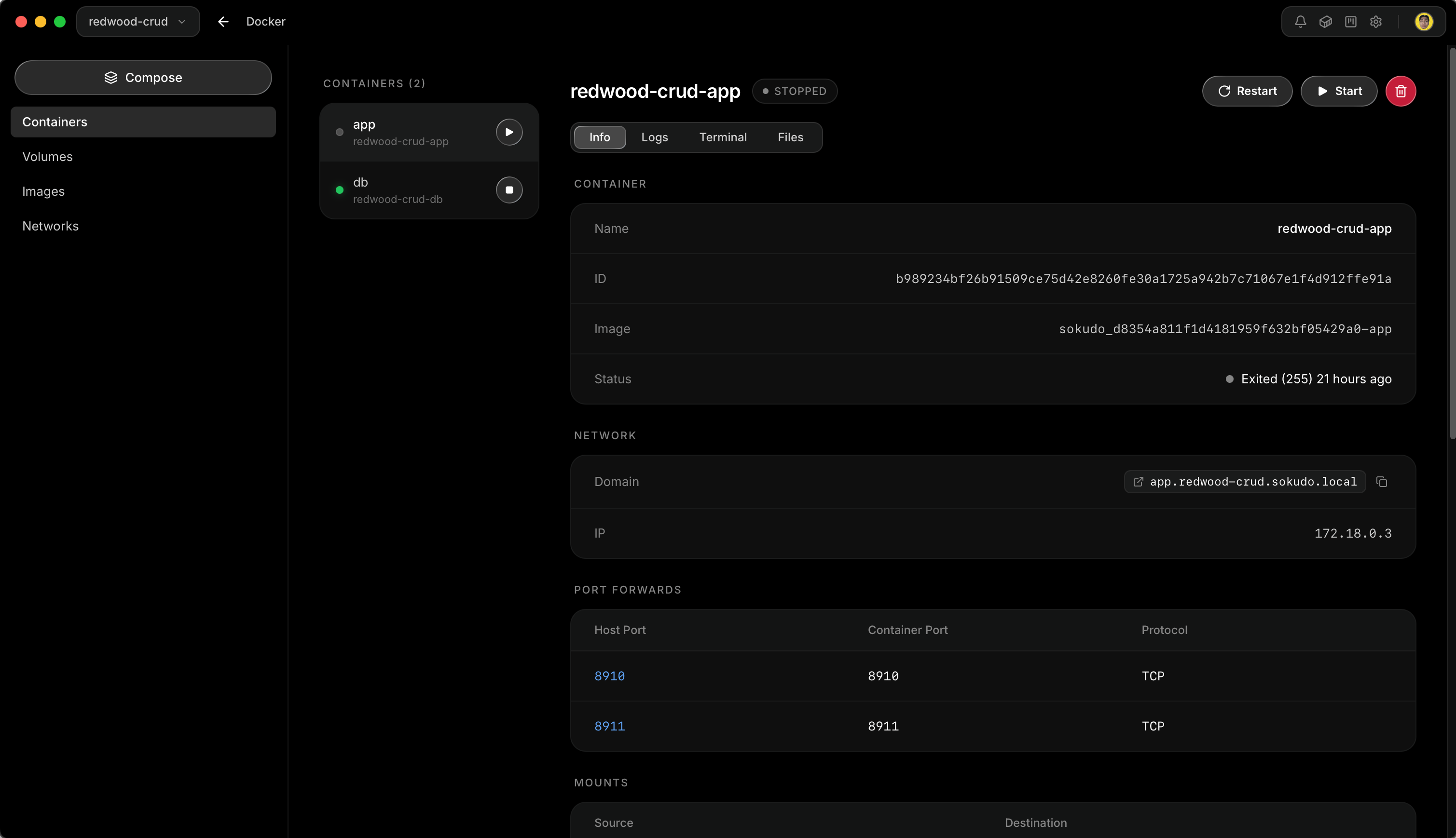
Task: Click the Exited (255) status text
Action: [1316, 379]
